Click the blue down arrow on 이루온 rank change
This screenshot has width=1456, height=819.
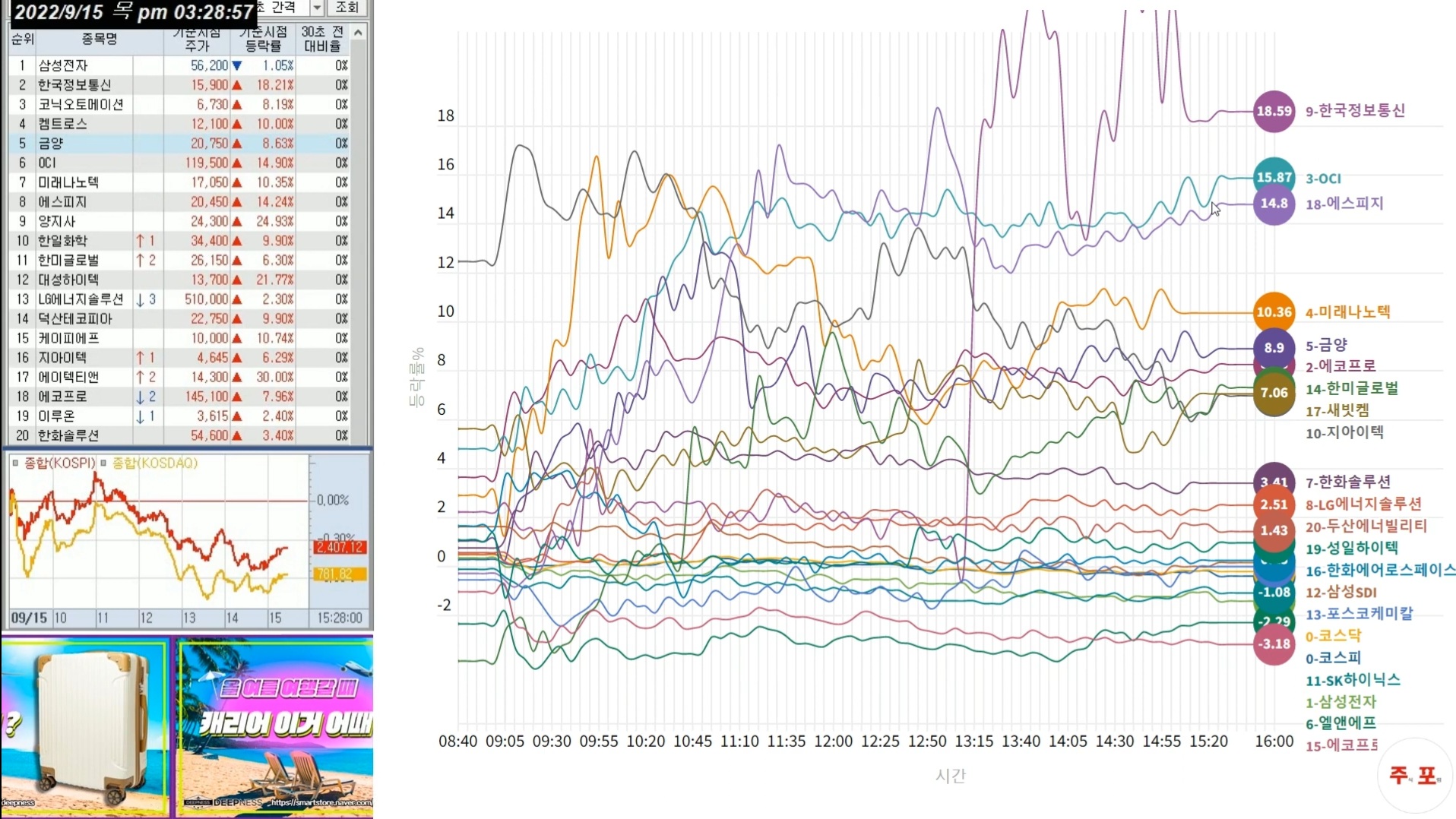(140, 416)
